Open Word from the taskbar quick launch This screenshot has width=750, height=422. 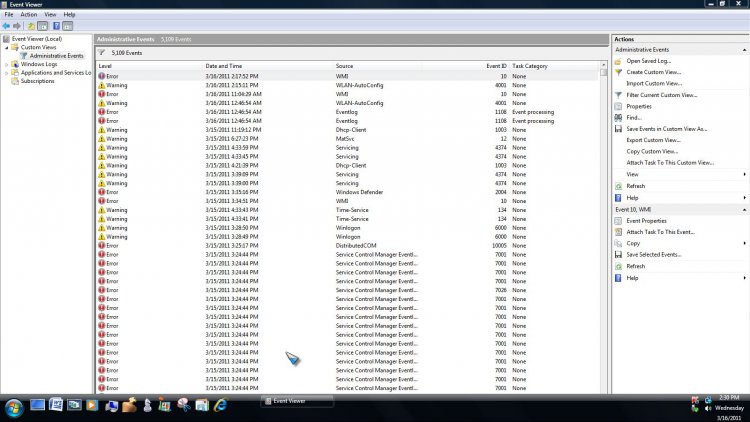click(56, 405)
